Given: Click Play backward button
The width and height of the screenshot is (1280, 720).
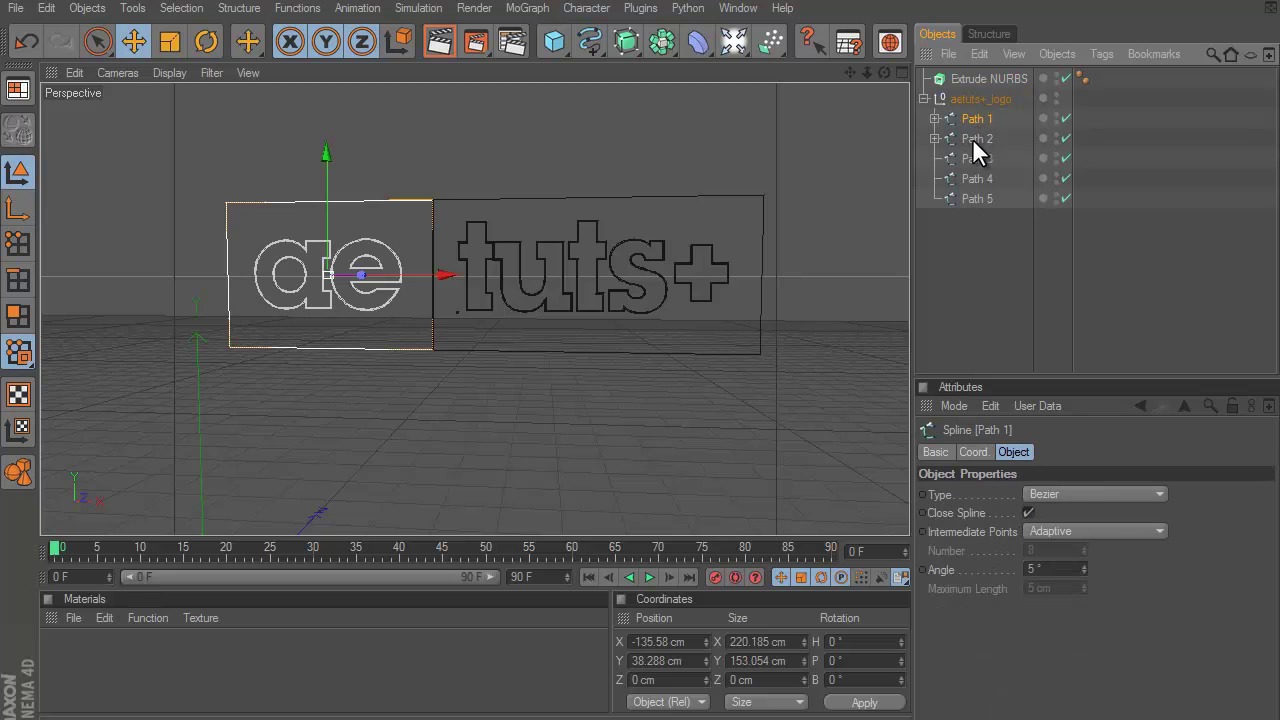Looking at the screenshot, I should [629, 577].
